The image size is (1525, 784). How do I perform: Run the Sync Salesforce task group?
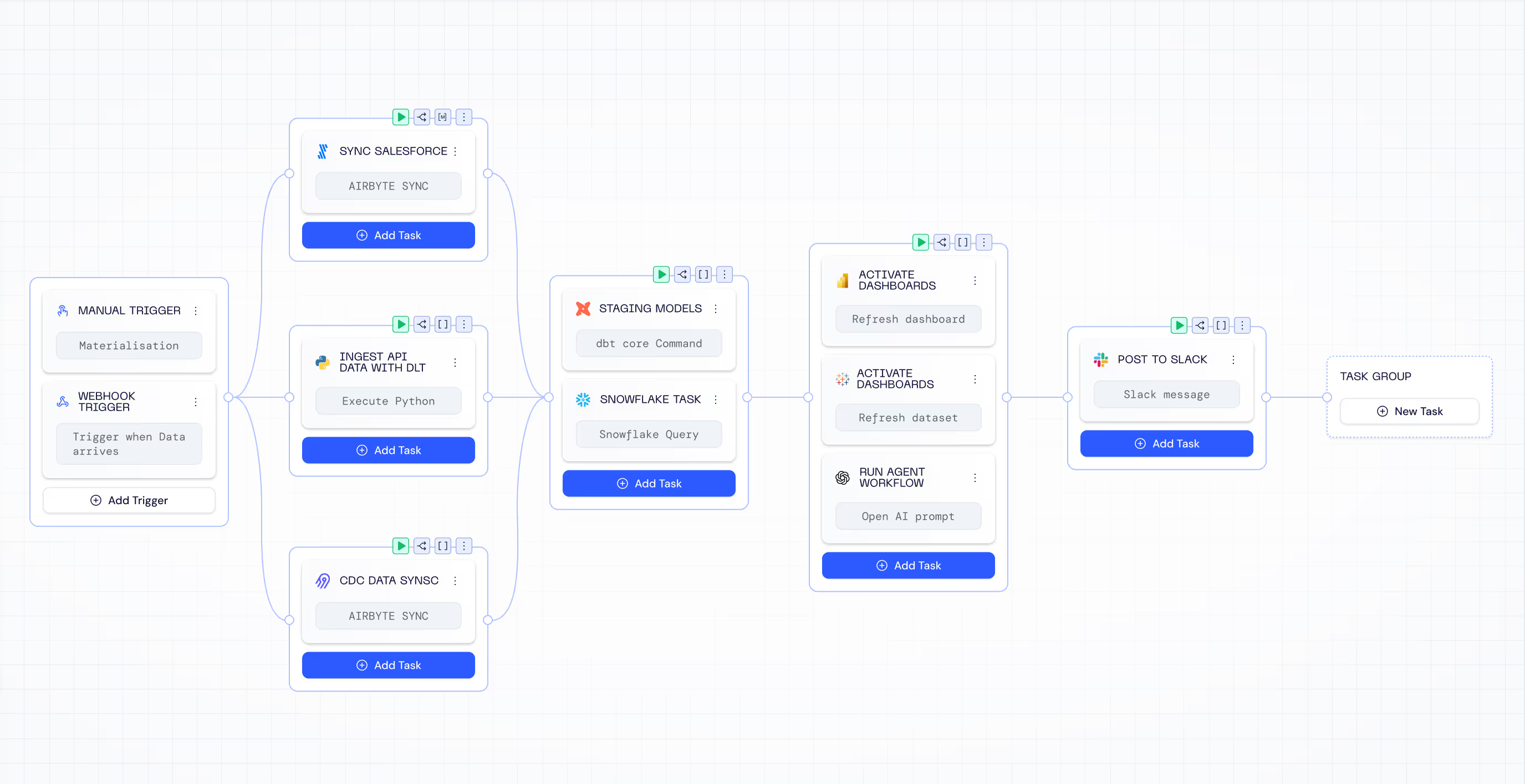[401, 117]
